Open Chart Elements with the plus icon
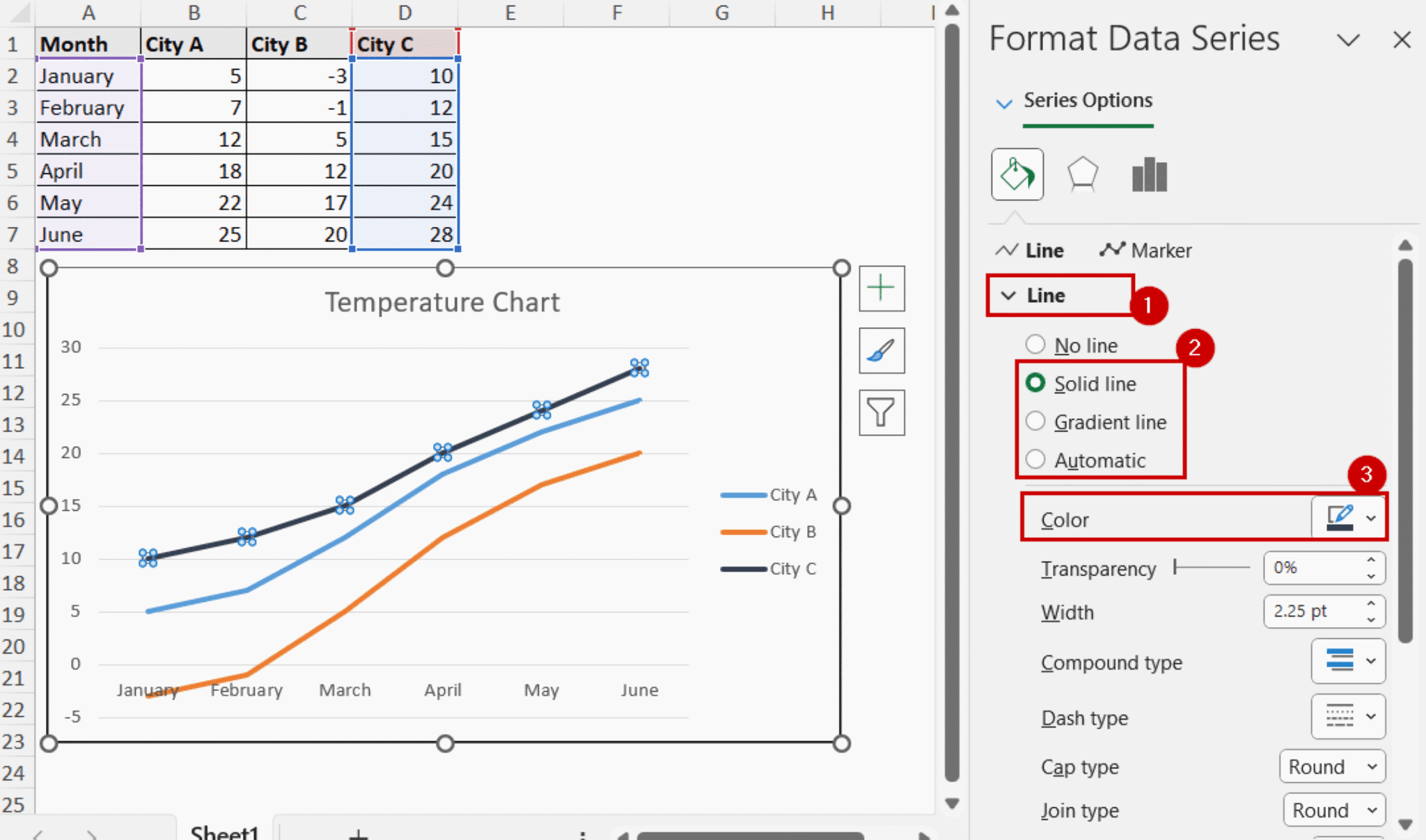1426x840 pixels. (881, 288)
